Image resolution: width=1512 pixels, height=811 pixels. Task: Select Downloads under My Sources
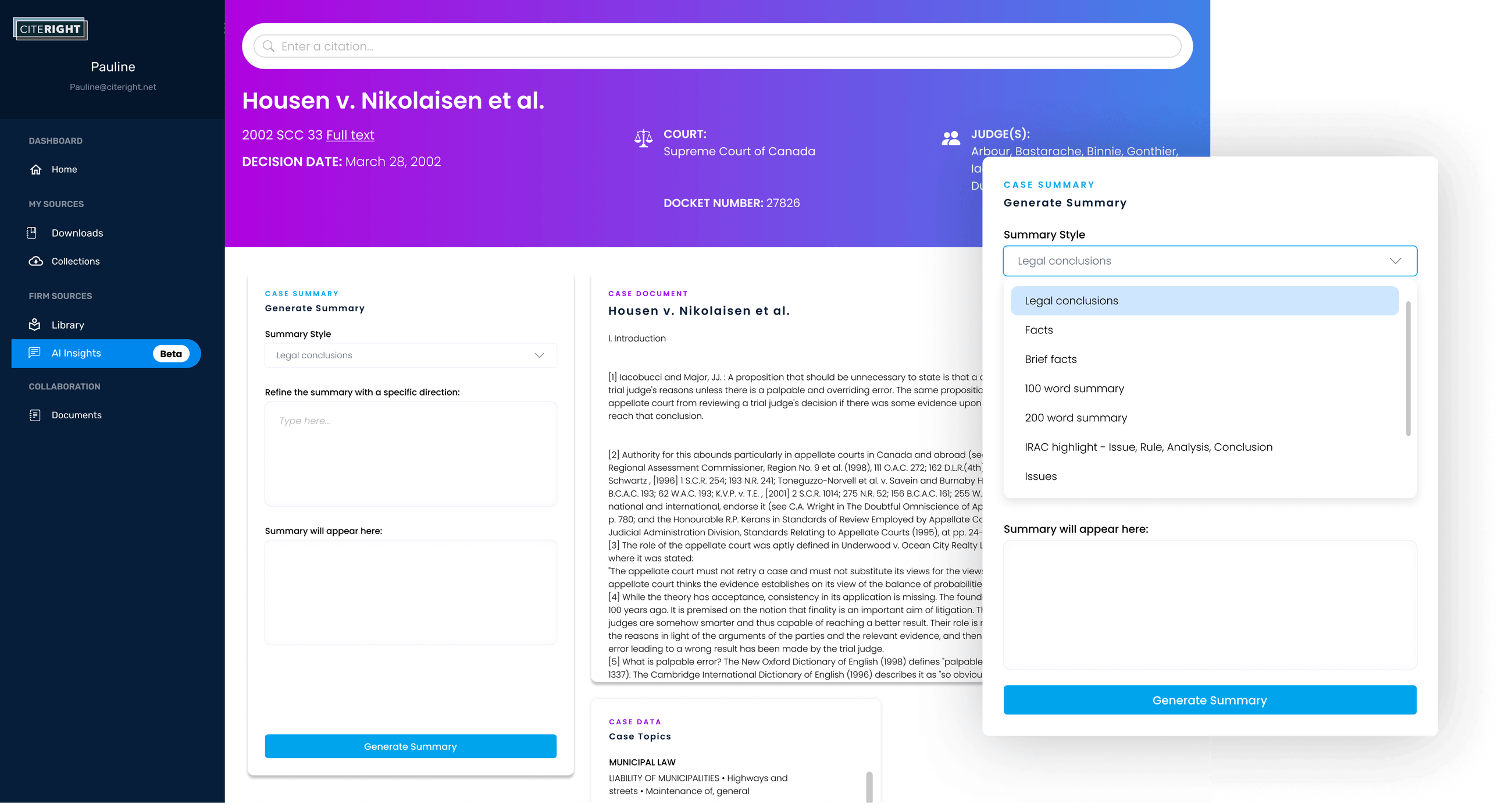coord(77,233)
